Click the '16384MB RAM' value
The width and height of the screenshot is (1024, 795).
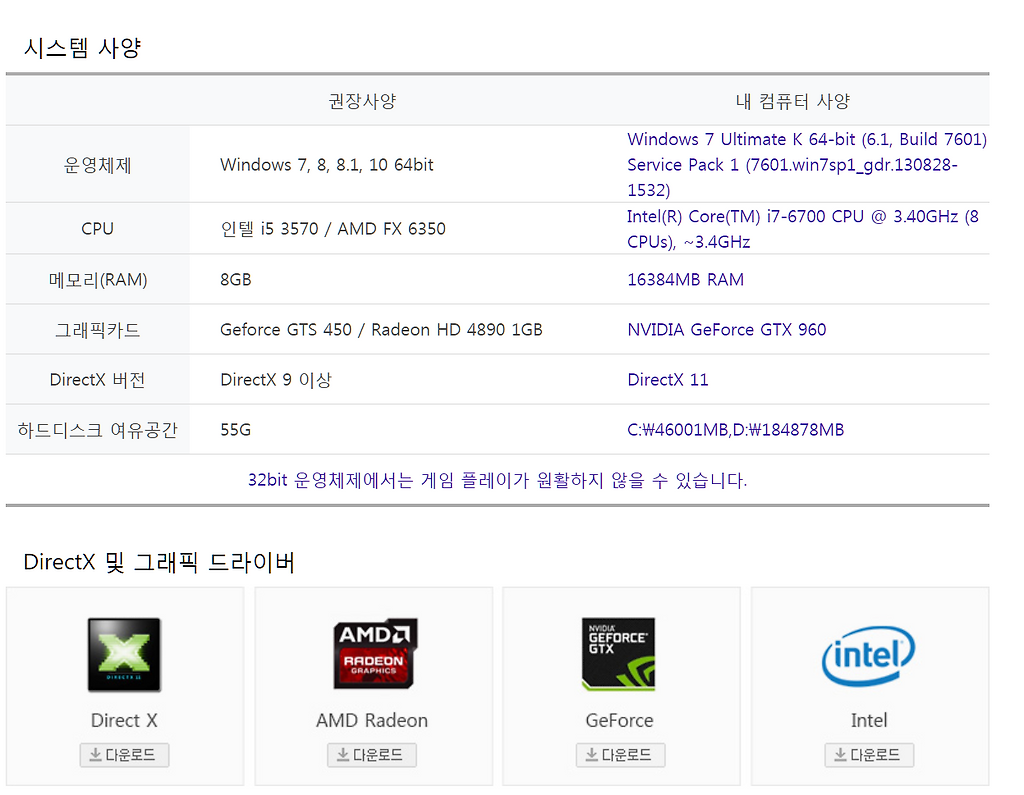(x=686, y=280)
